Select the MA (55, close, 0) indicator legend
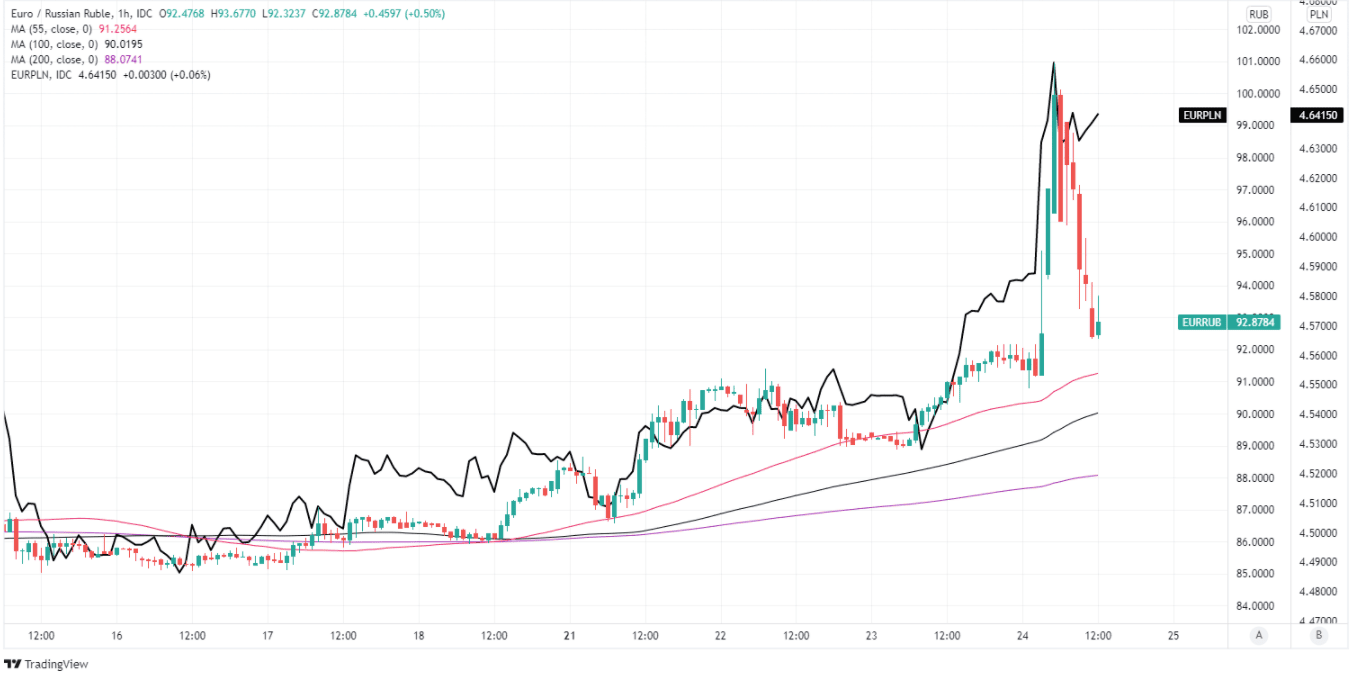 [52, 29]
